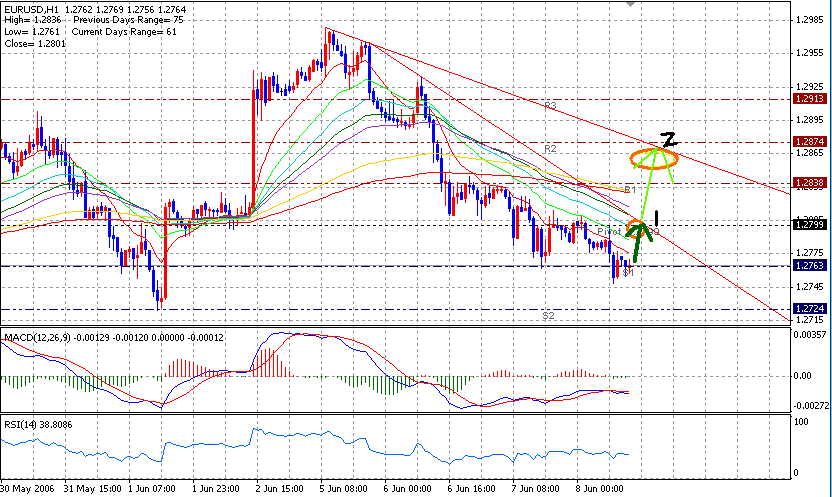Click the 31 May 15:00 time label
832x497 pixels.
coord(93,488)
